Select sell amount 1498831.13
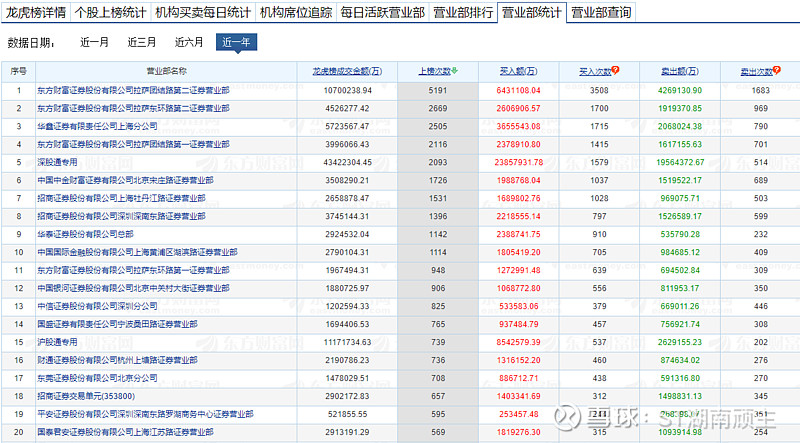This screenshot has height=443, width=800. coord(680,396)
